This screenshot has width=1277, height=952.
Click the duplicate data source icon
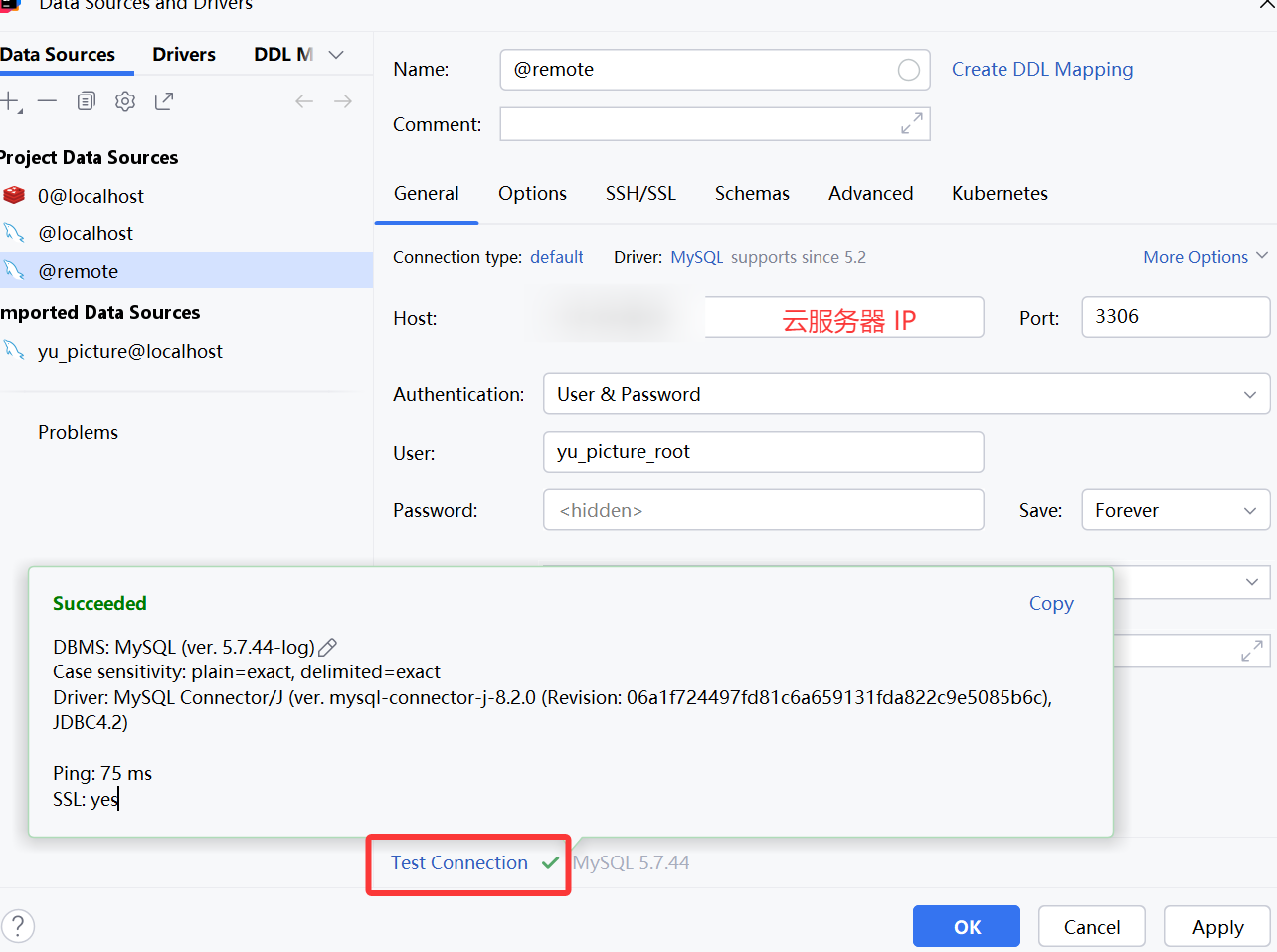point(87,101)
